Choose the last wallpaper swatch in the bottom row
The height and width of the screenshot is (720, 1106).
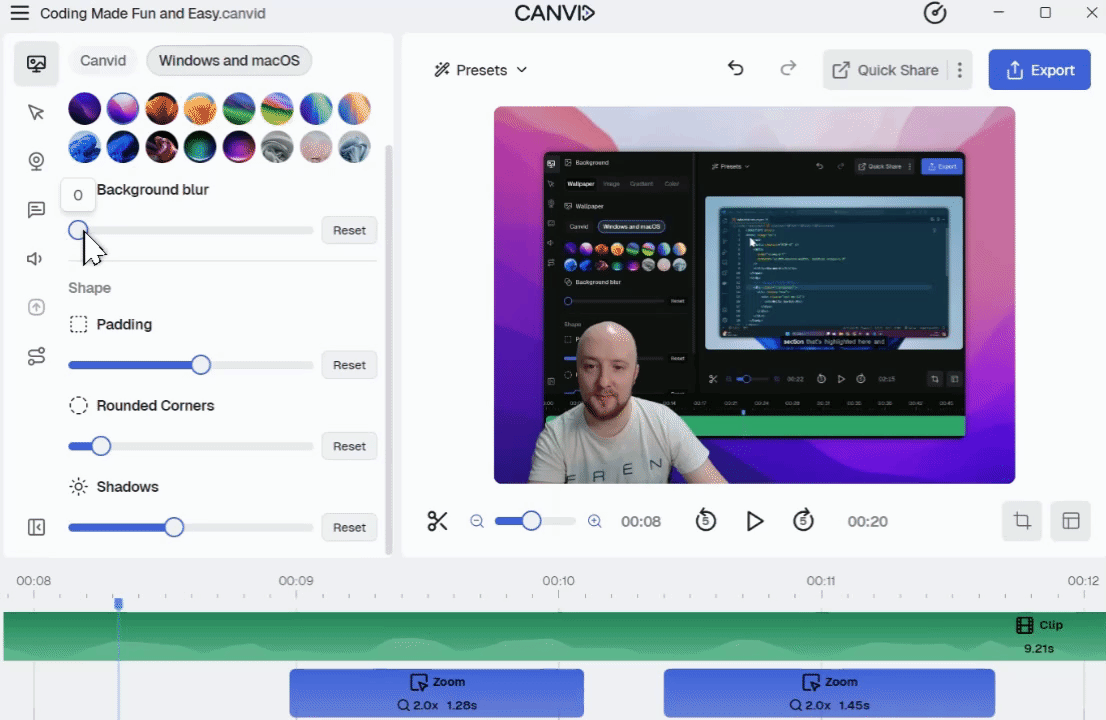354,147
